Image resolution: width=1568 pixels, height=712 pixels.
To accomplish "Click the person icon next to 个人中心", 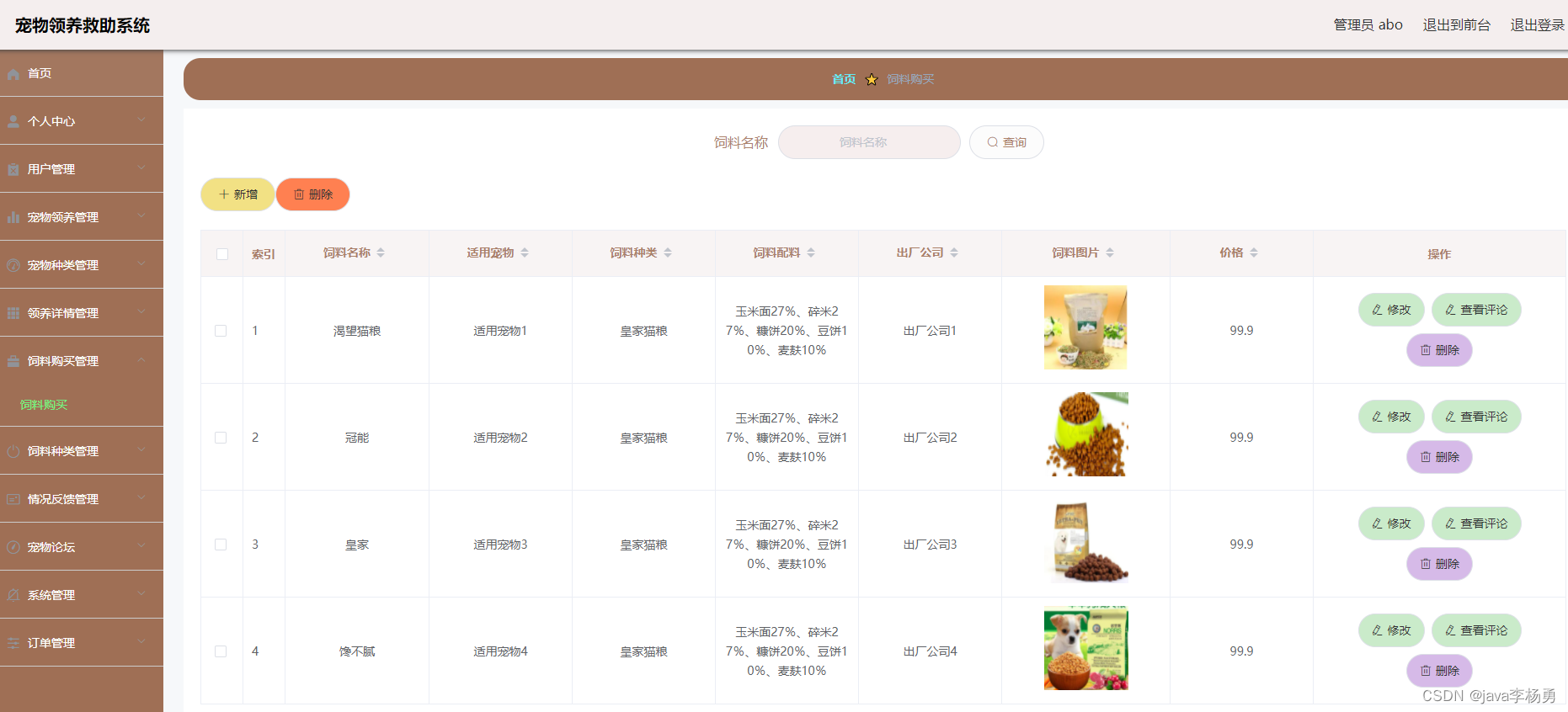I will 13,121.
